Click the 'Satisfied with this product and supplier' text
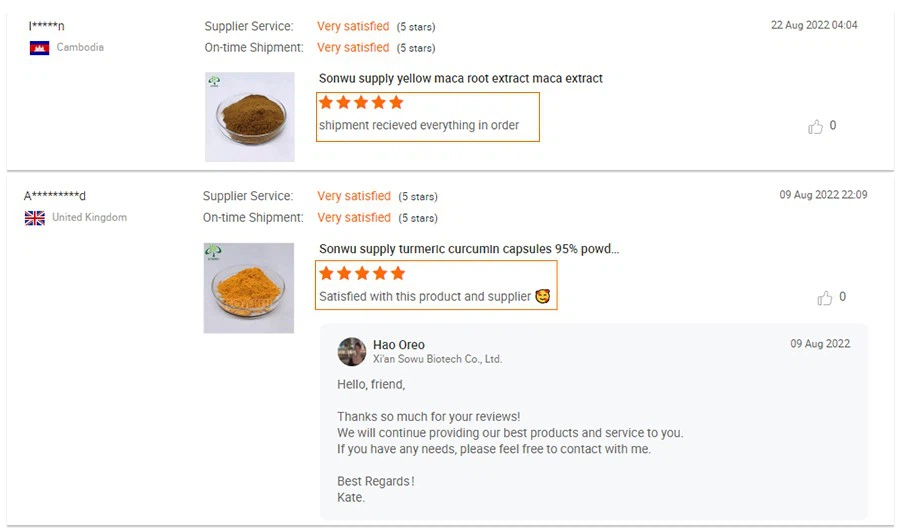Viewport: 900px width, 531px height. coord(425,297)
